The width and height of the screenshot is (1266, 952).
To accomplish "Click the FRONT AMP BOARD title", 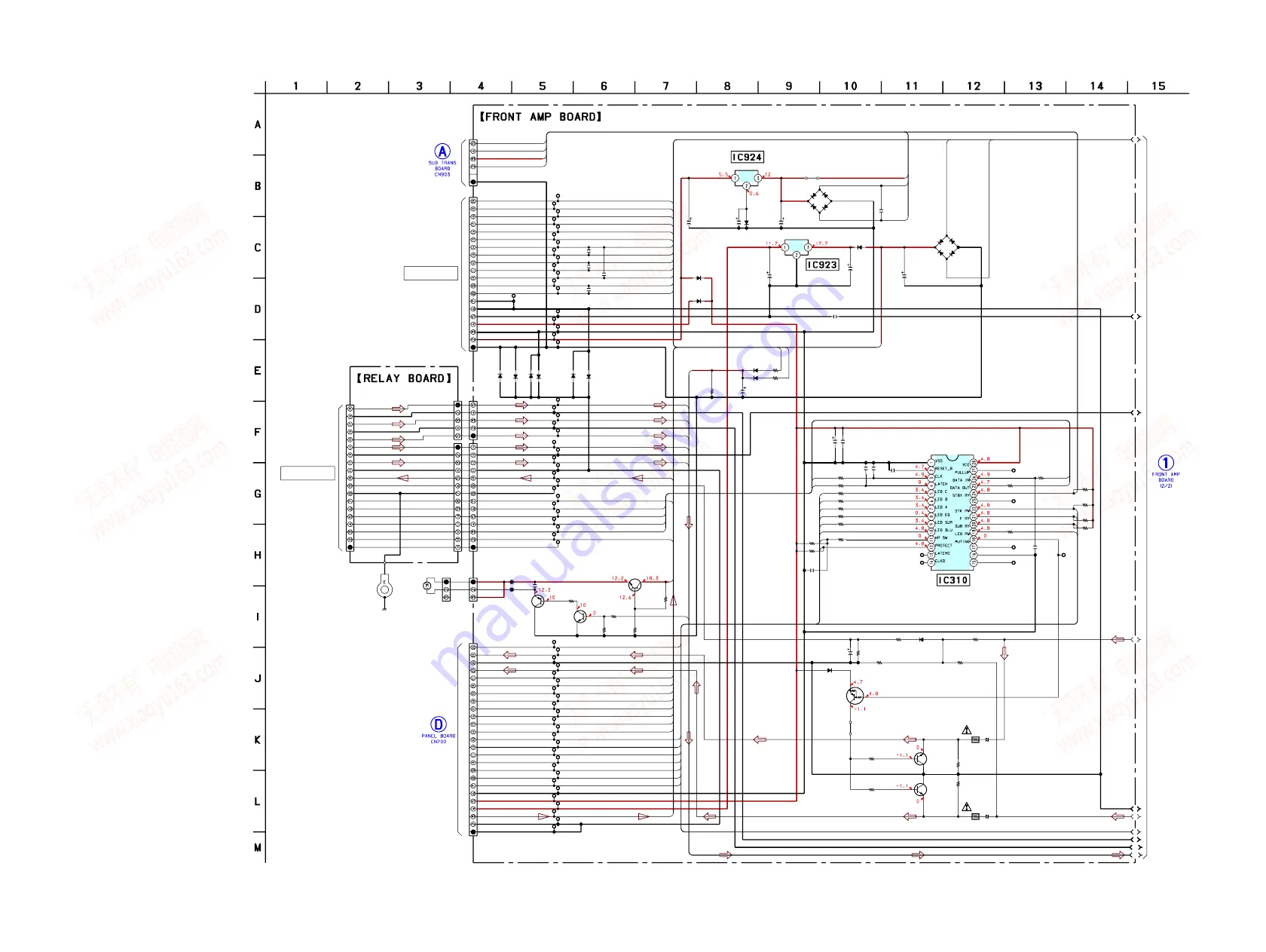I will click(541, 117).
